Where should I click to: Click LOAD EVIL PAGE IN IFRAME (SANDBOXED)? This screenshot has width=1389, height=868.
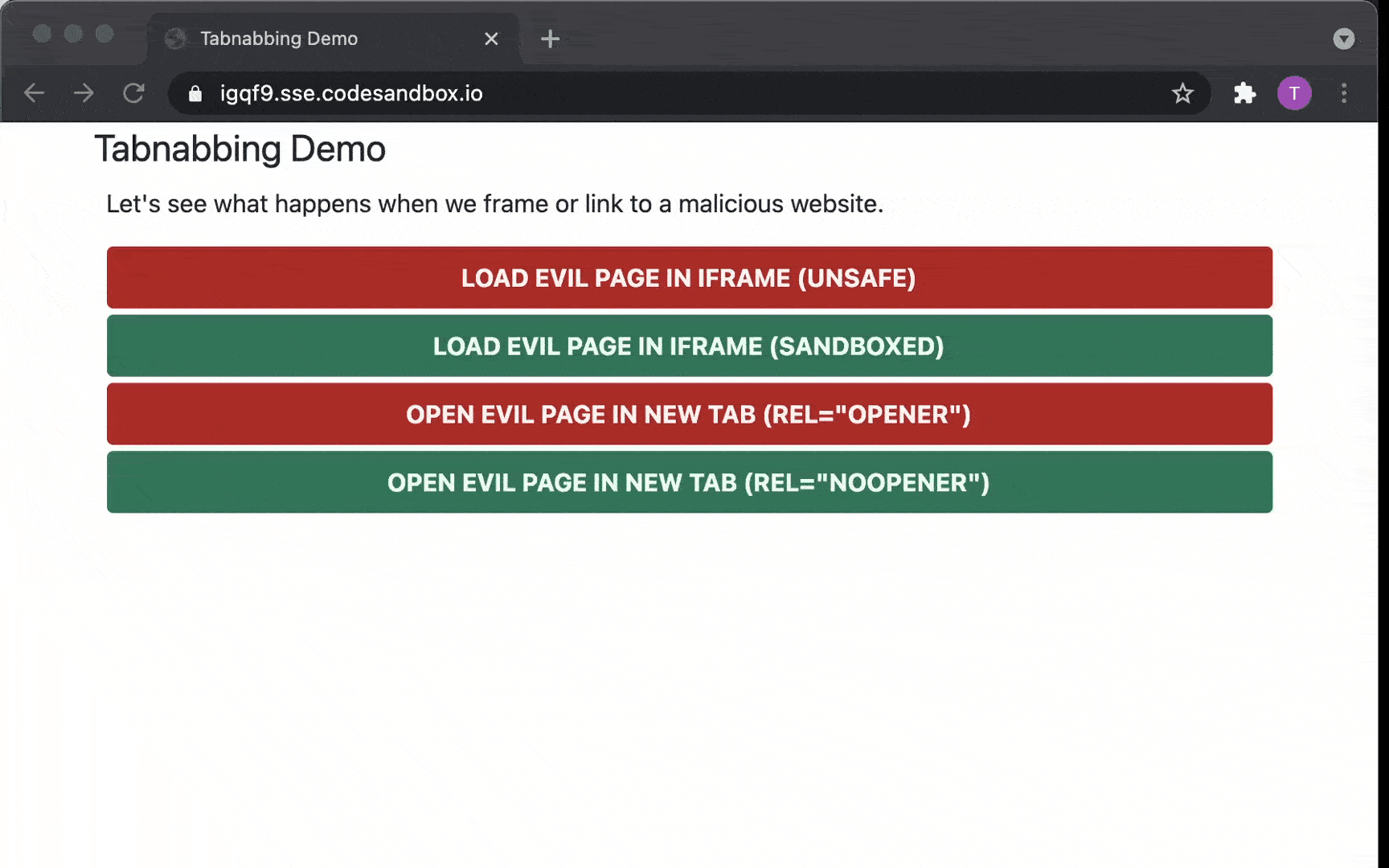688,346
